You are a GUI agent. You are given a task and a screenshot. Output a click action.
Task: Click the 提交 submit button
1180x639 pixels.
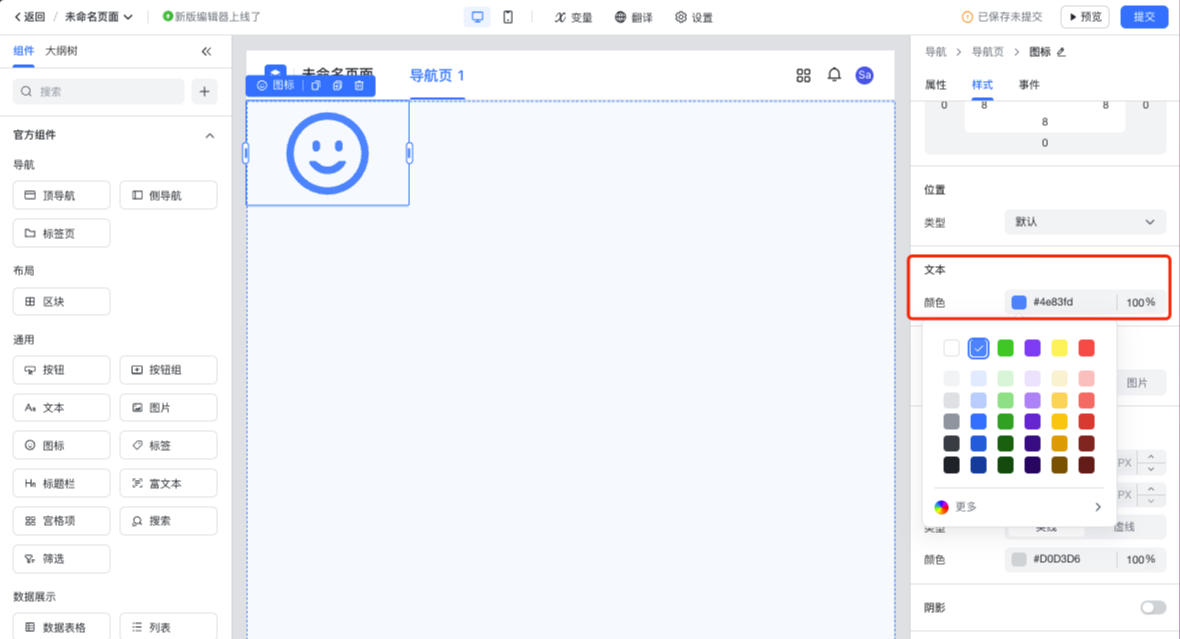point(1144,17)
